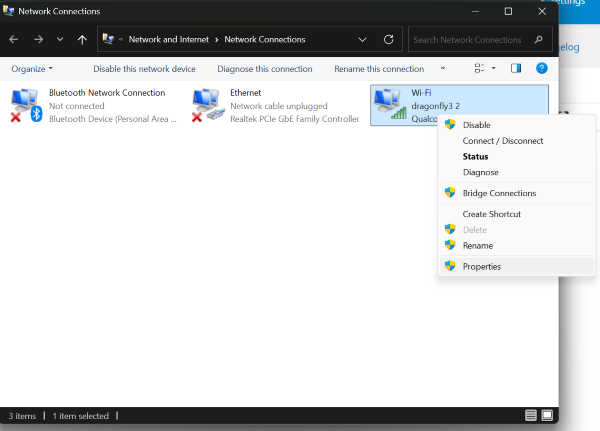The image size is (600, 431).
Task: Switch to details view in status bar
Action: click(530, 415)
